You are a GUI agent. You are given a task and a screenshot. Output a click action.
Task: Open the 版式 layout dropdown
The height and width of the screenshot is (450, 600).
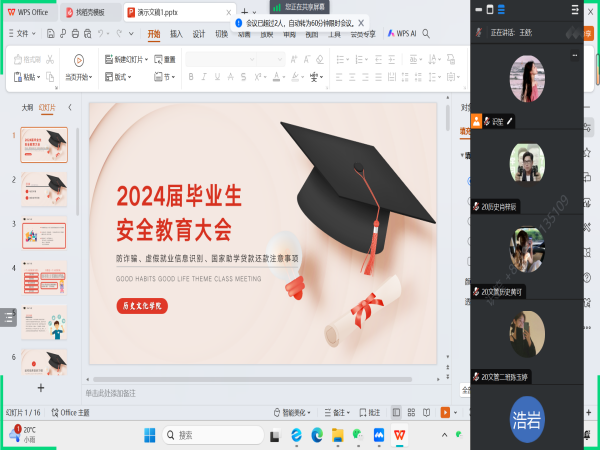click(118, 77)
